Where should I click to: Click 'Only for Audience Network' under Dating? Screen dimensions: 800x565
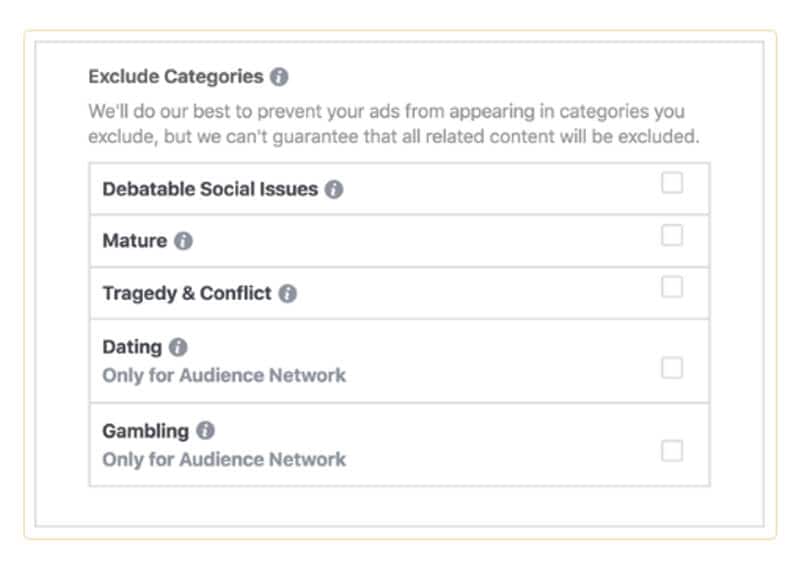coord(224,376)
